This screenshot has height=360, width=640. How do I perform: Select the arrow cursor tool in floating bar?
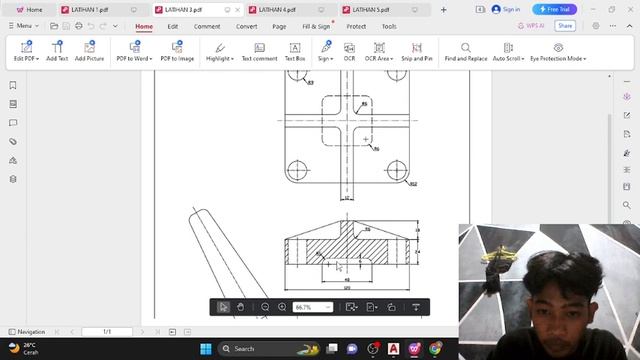pos(223,307)
